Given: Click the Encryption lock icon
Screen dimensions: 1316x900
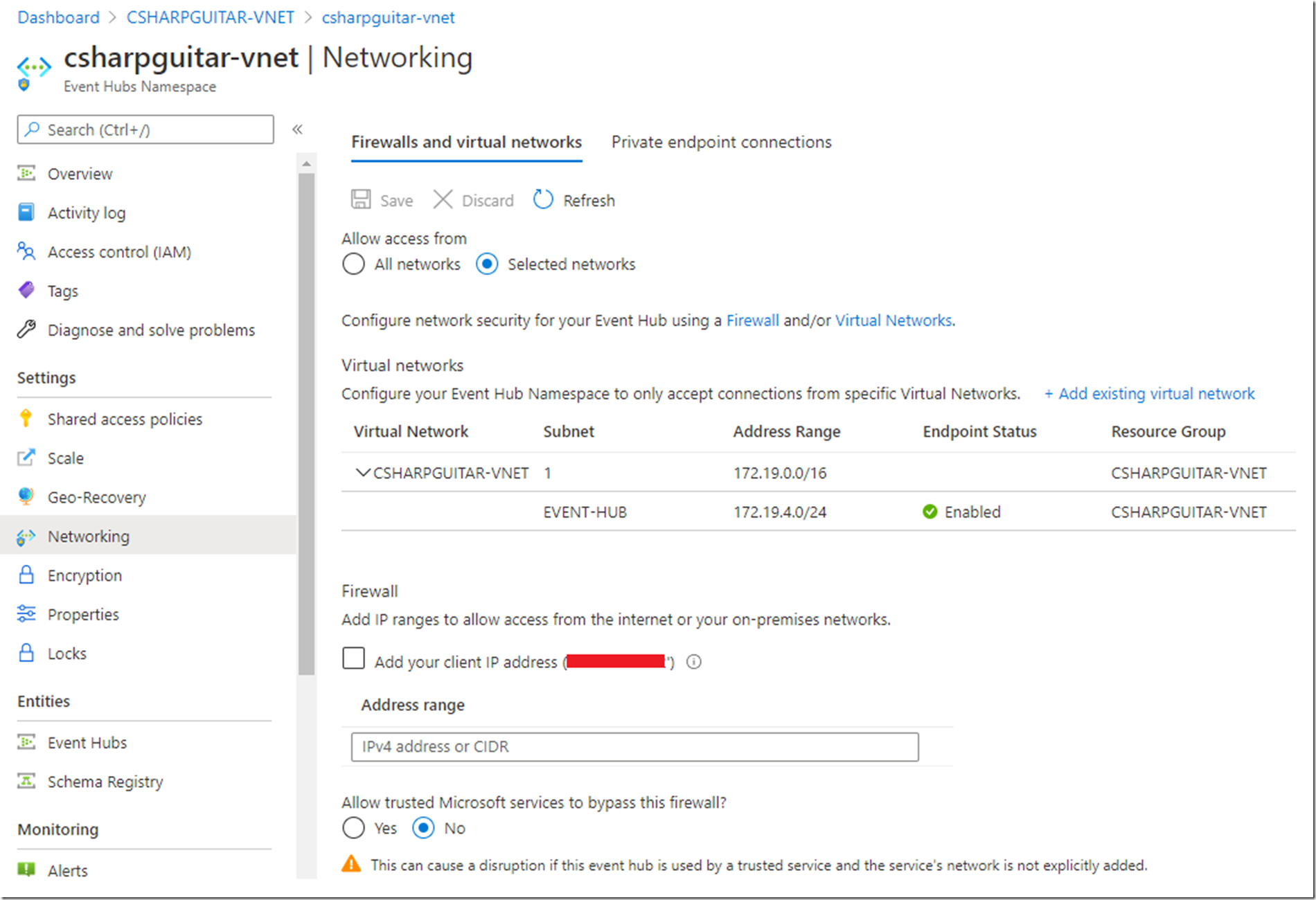Looking at the screenshot, I should [26, 575].
